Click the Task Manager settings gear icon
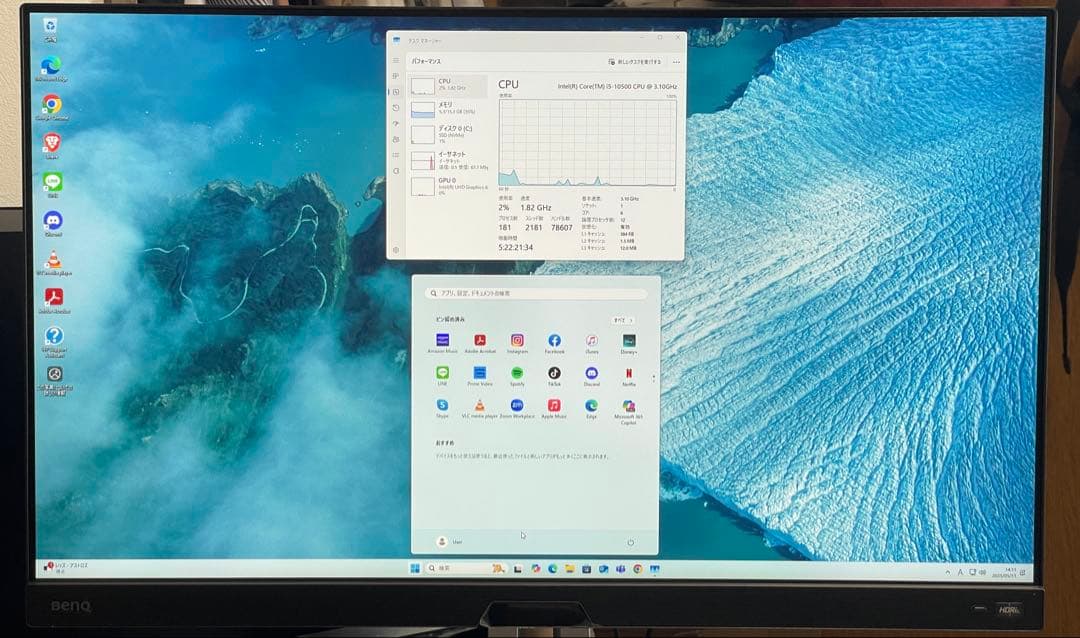 pos(396,250)
